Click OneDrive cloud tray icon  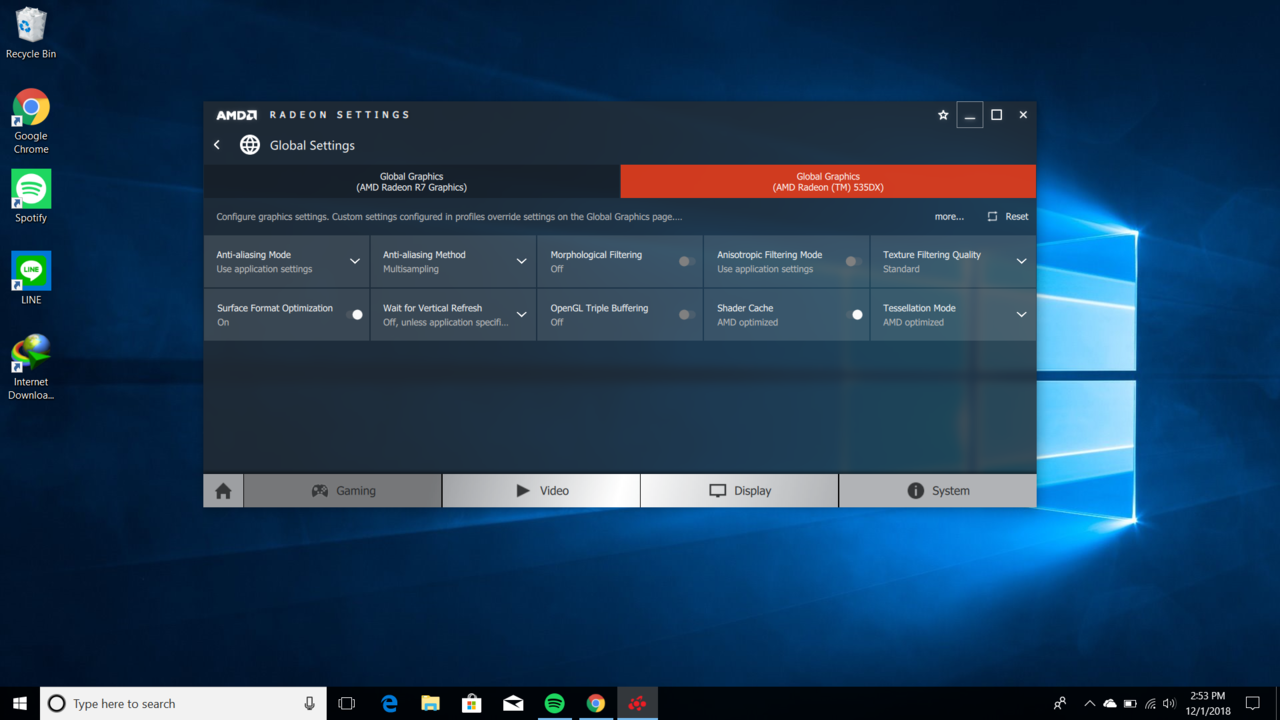click(x=1110, y=703)
